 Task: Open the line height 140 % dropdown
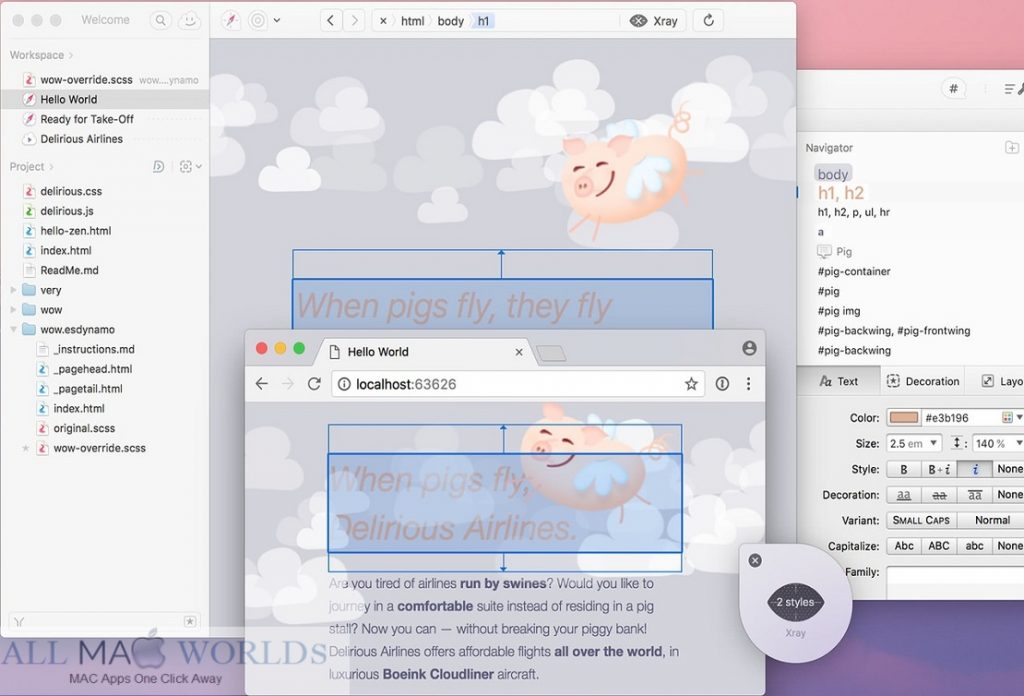pos(998,443)
